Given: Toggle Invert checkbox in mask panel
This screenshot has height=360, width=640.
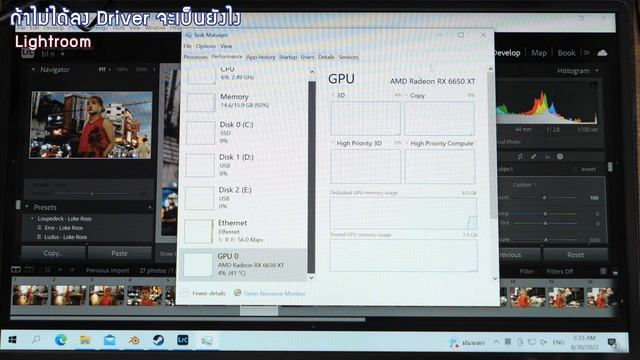Looking at the screenshot, I should 575,169.
